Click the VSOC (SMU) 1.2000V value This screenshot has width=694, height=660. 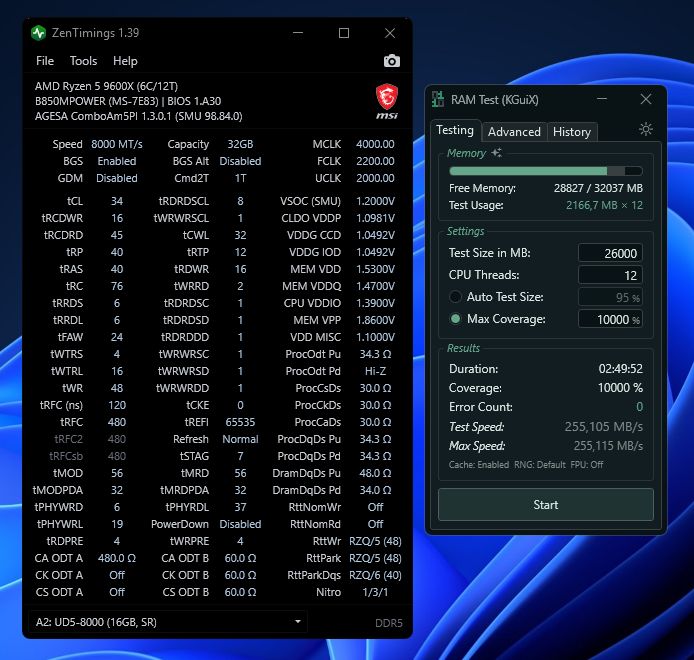375,201
